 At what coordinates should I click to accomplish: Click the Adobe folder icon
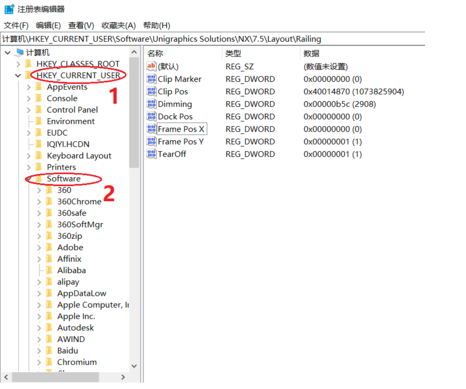(49, 247)
